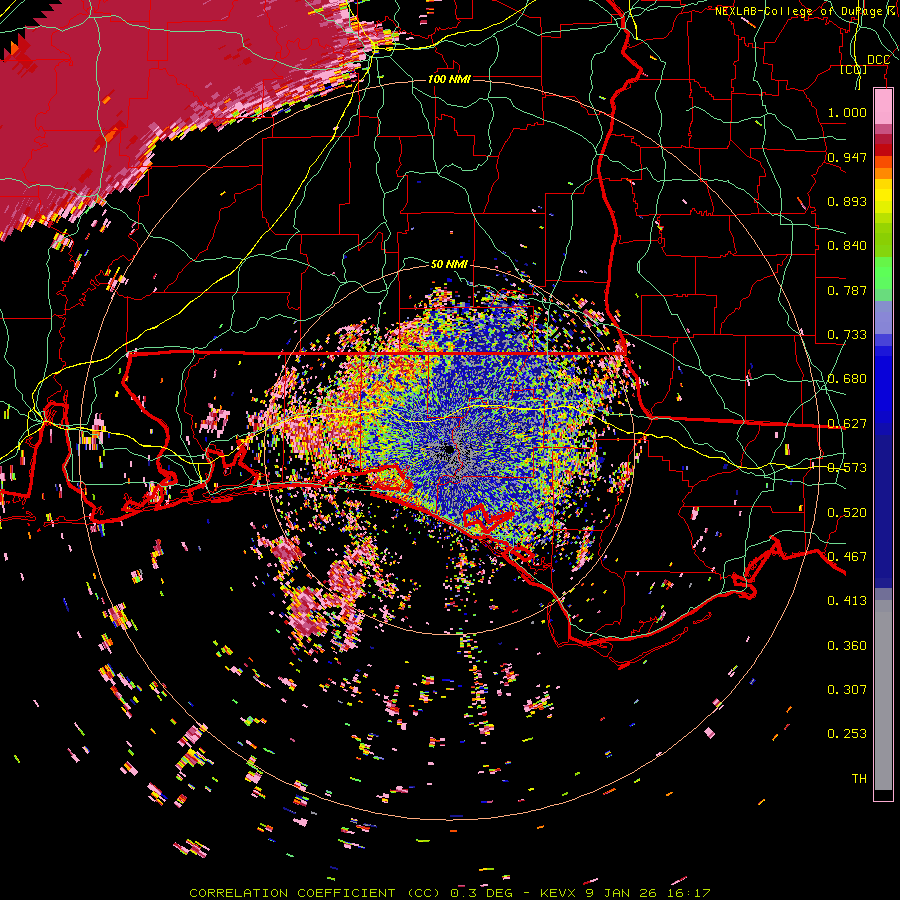
Task: Click the CORRELATION COEFFICIENT (CC) caption text
Action: point(316,893)
